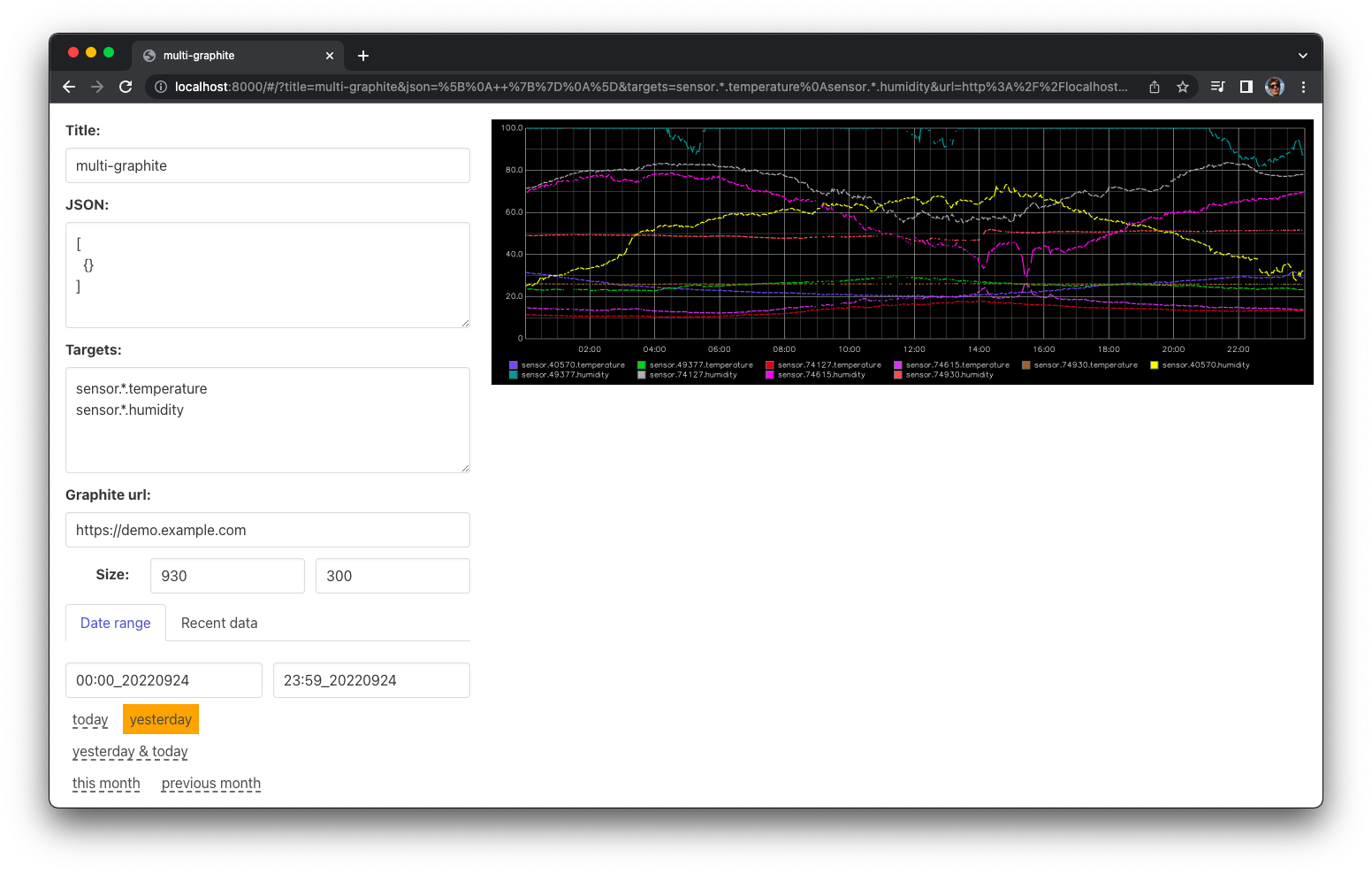Click the height size field 300

[x=393, y=576]
